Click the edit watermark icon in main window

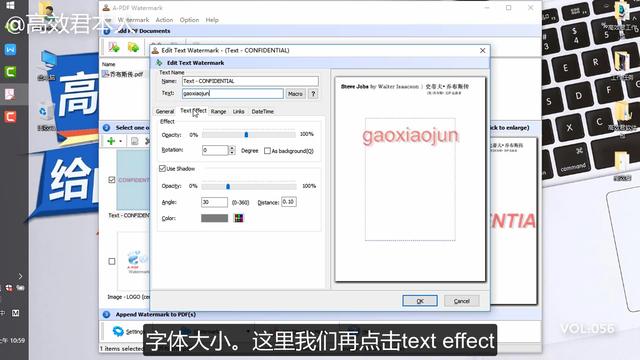pyautogui.click(x=134, y=141)
